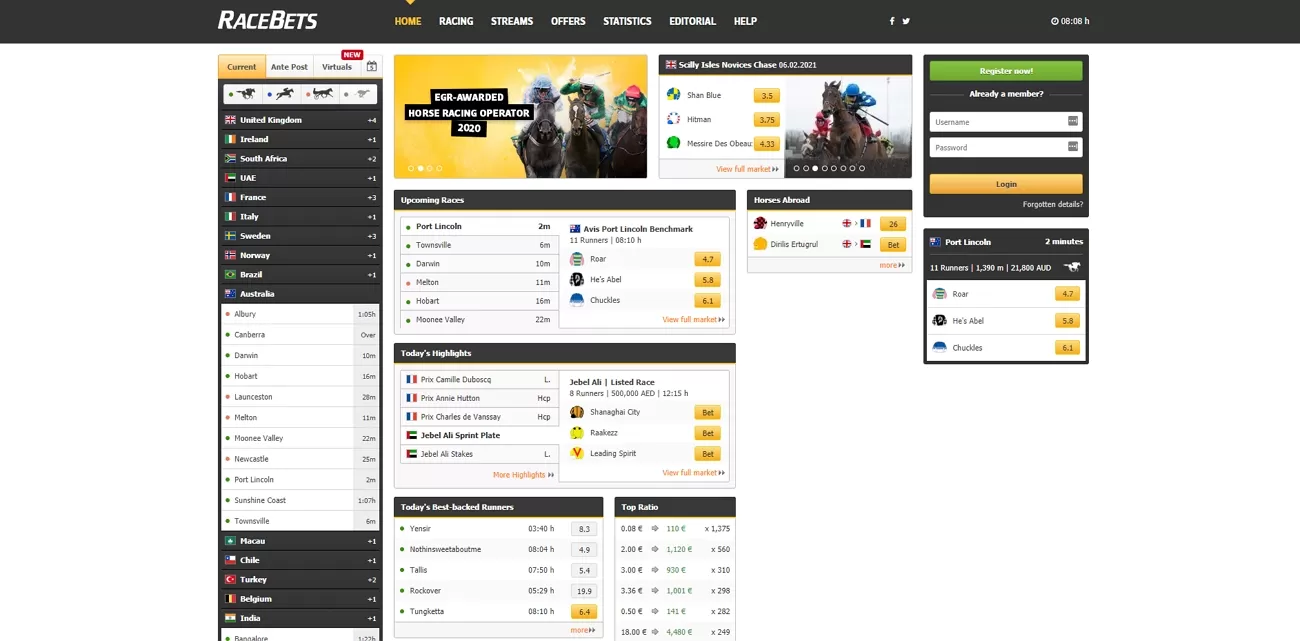1300x641 pixels.
Task: Expand Macau race list
Action: pyautogui.click(x=300, y=541)
